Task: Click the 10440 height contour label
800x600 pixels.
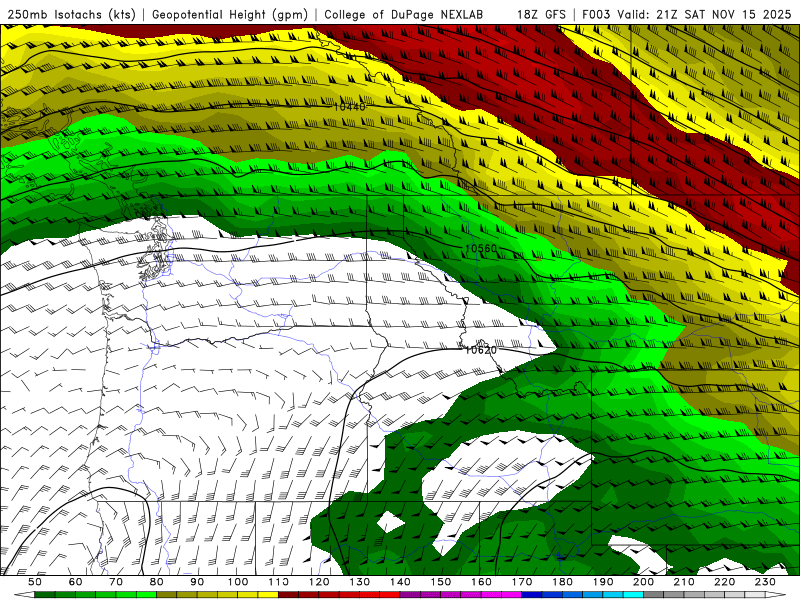Action: point(349,107)
